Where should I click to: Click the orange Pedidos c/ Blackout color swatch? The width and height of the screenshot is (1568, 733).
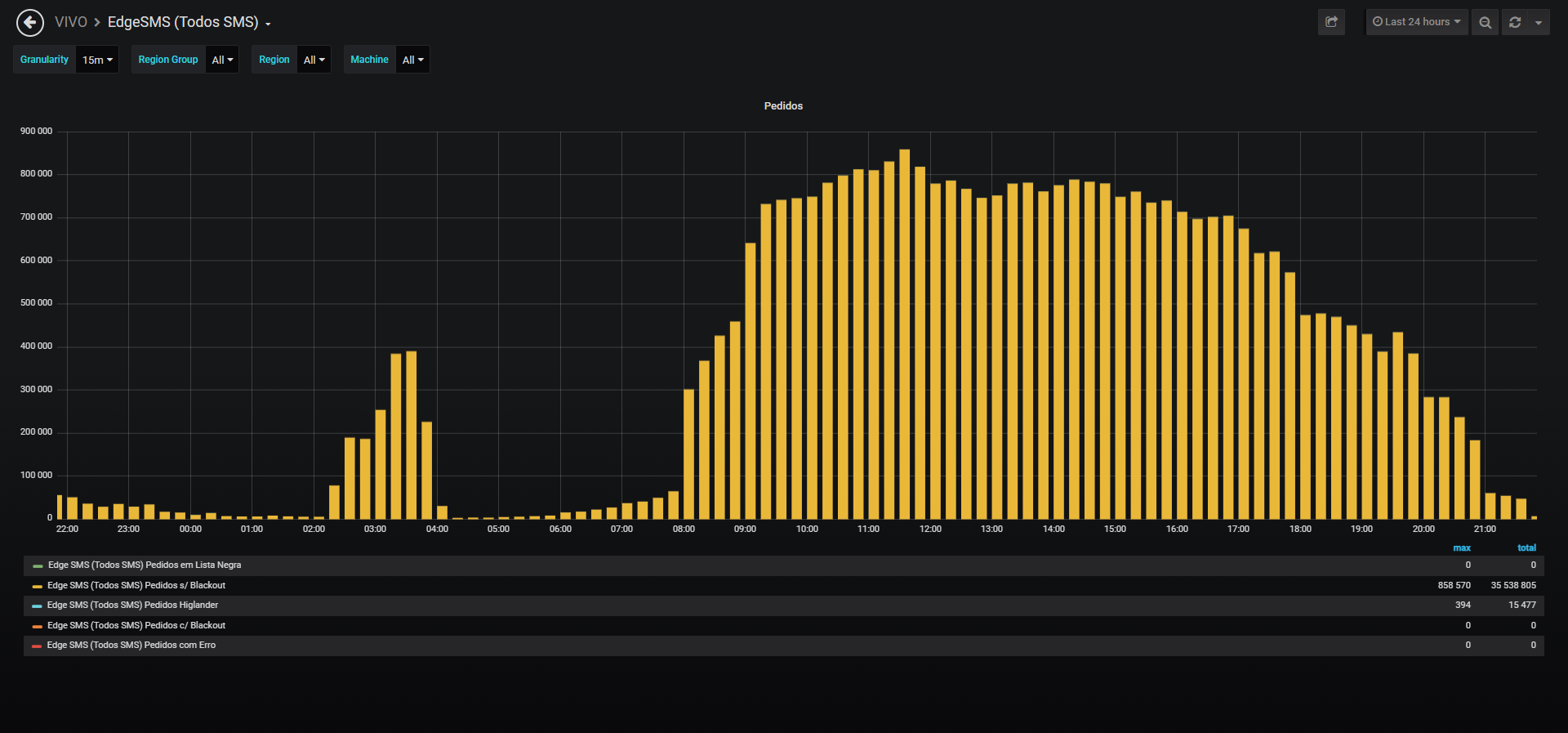coord(38,627)
